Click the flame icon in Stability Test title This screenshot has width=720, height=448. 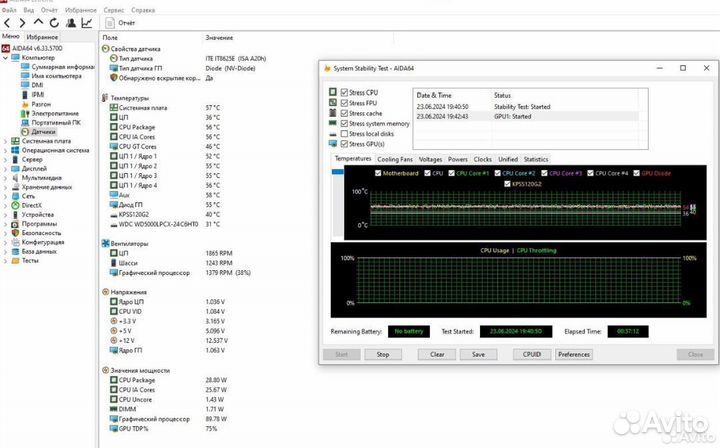point(327,68)
